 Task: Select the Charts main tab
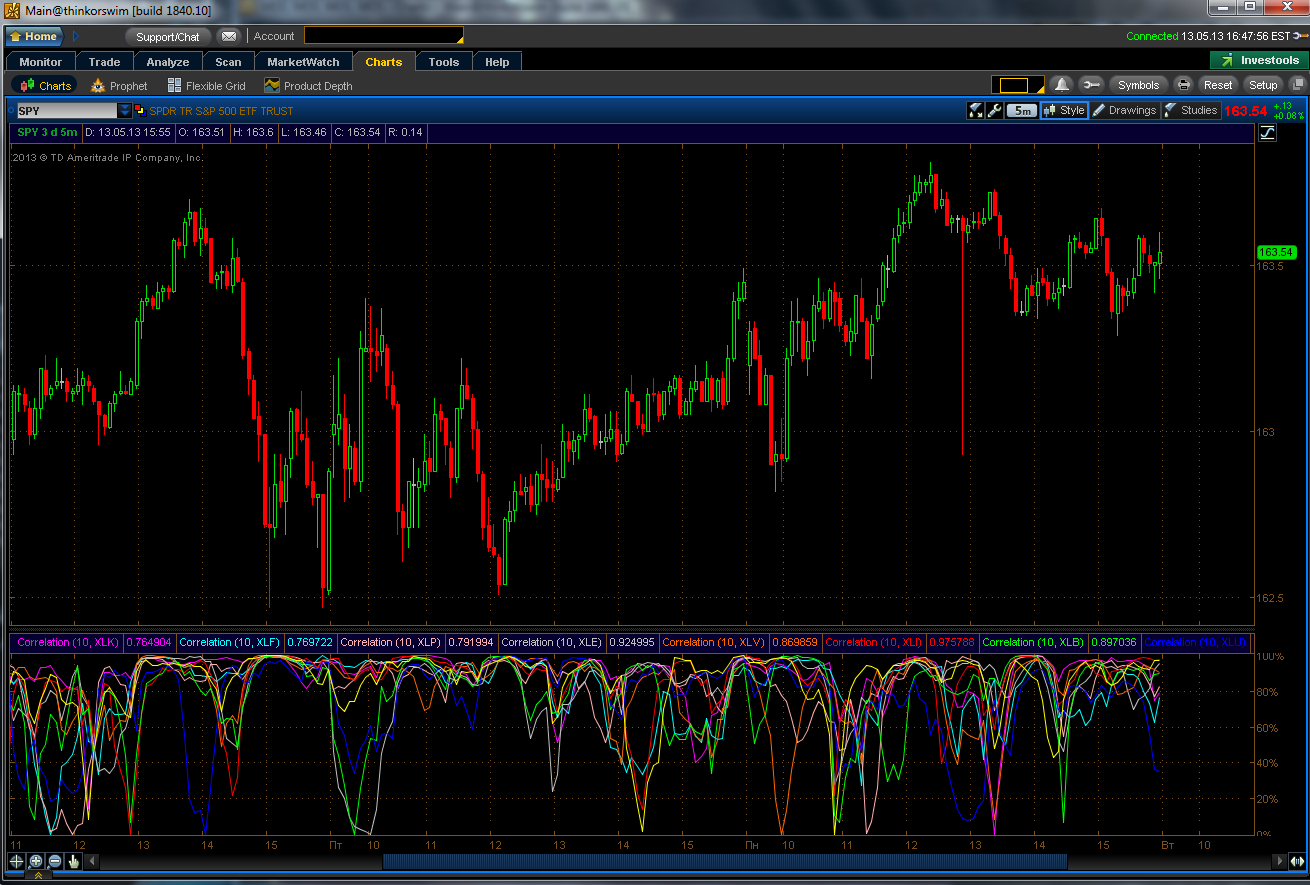[384, 62]
